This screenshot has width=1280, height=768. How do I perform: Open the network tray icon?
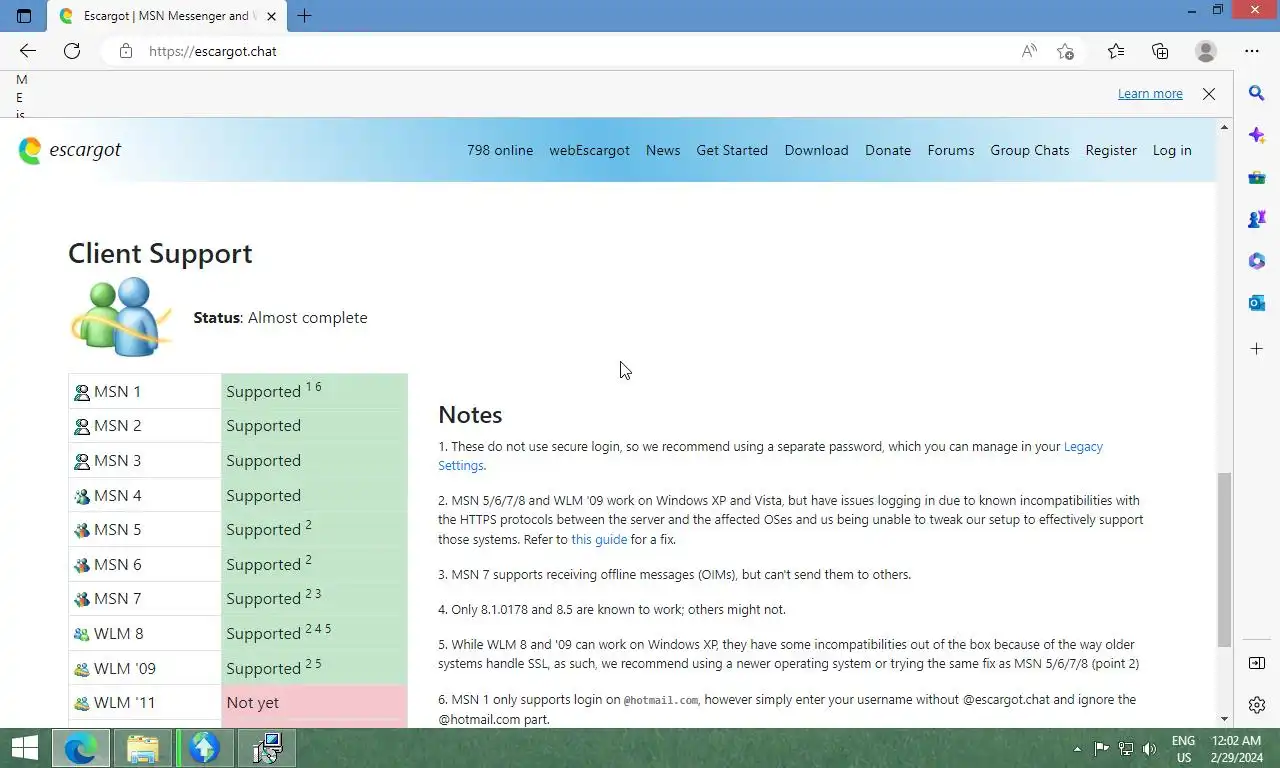[1125, 749]
